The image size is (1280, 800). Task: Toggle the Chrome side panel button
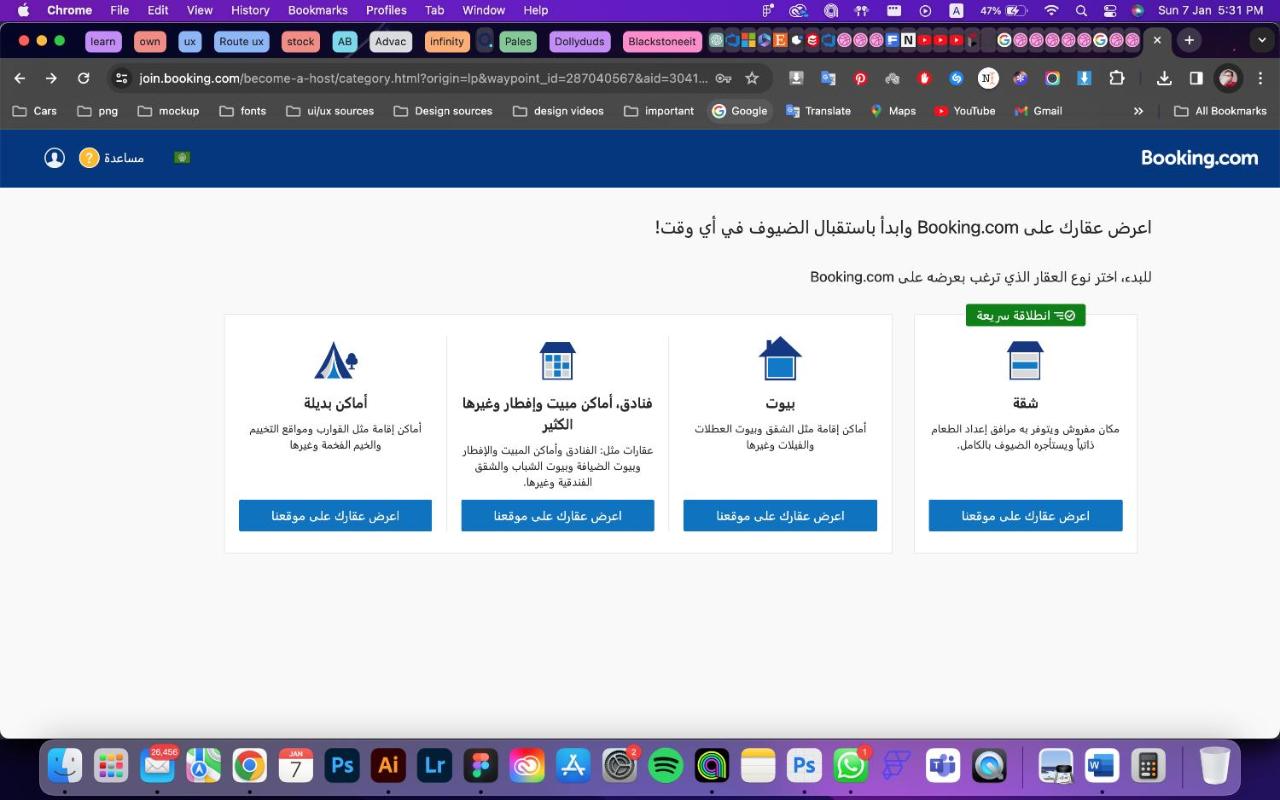(1196, 78)
